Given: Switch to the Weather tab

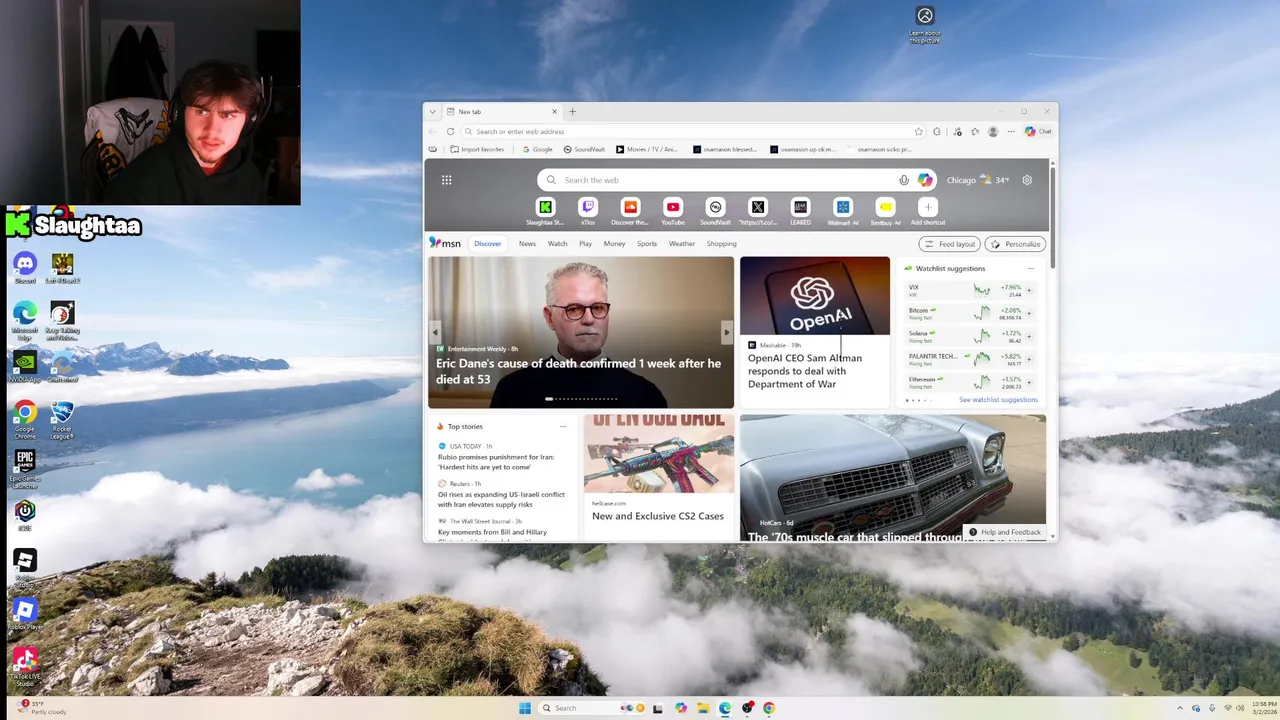Looking at the screenshot, I should [x=682, y=243].
